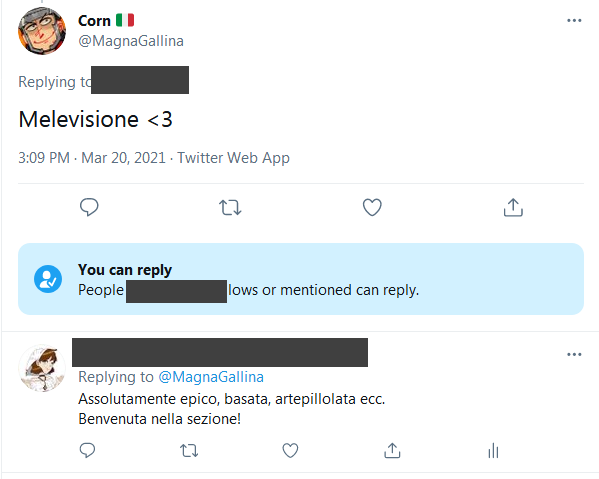This screenshot has height=479, width=599.
Task: Open more options for Corn's tweet
Action: click(574, 21)
